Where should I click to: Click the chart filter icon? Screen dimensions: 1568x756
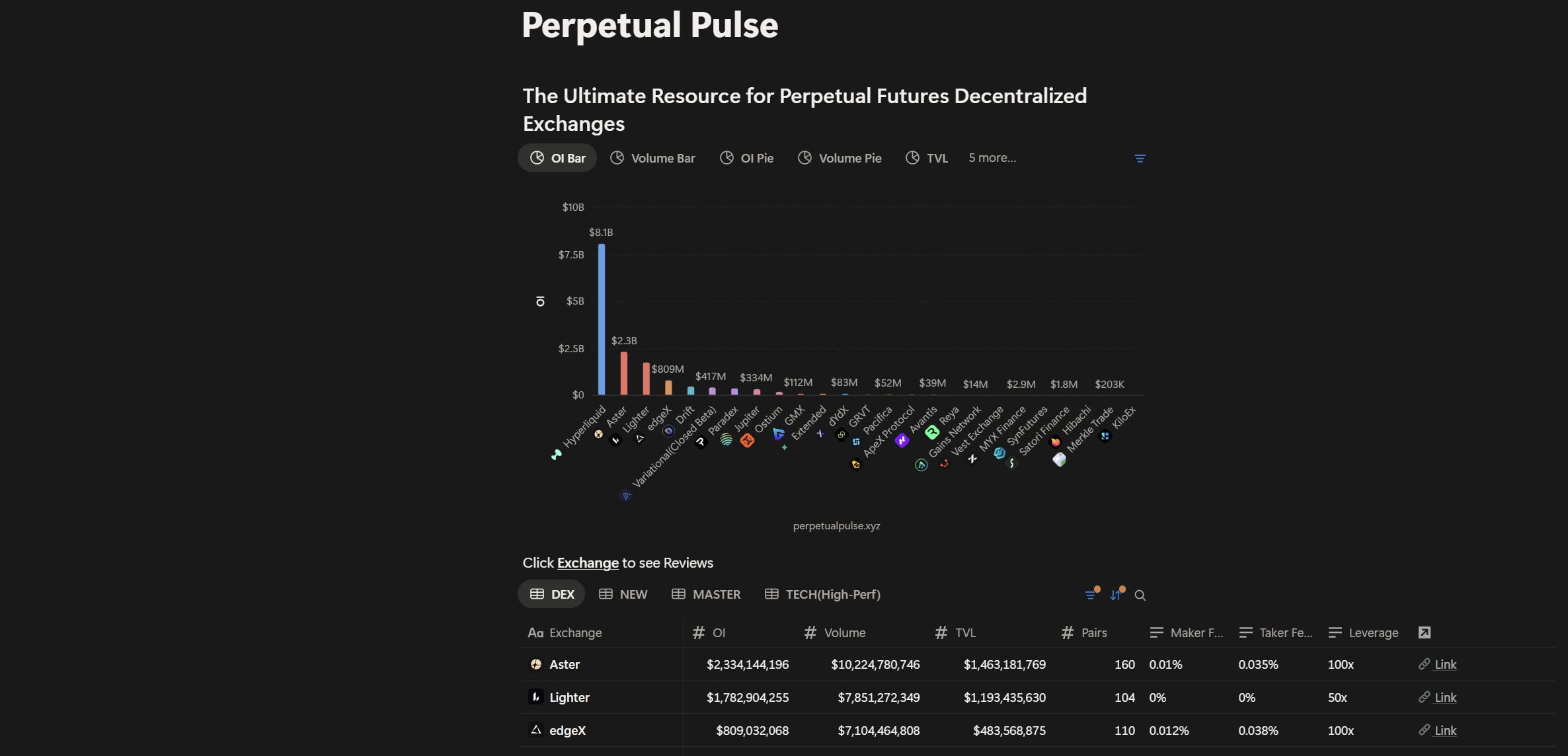pos(1140,159)
